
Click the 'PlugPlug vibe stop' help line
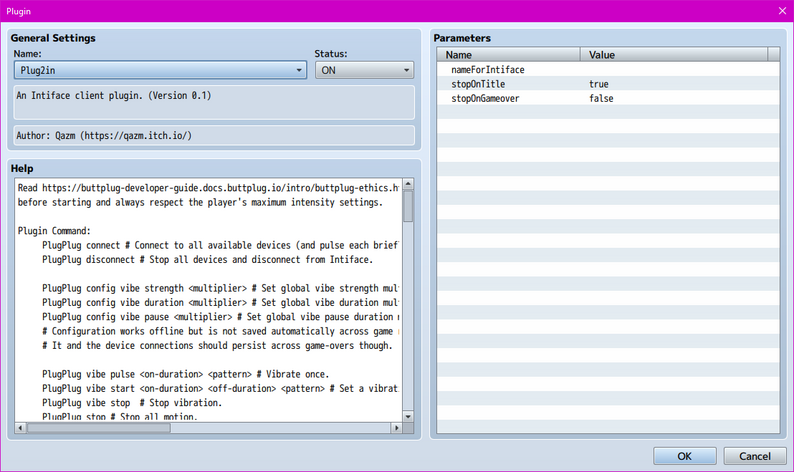(132, 403)
